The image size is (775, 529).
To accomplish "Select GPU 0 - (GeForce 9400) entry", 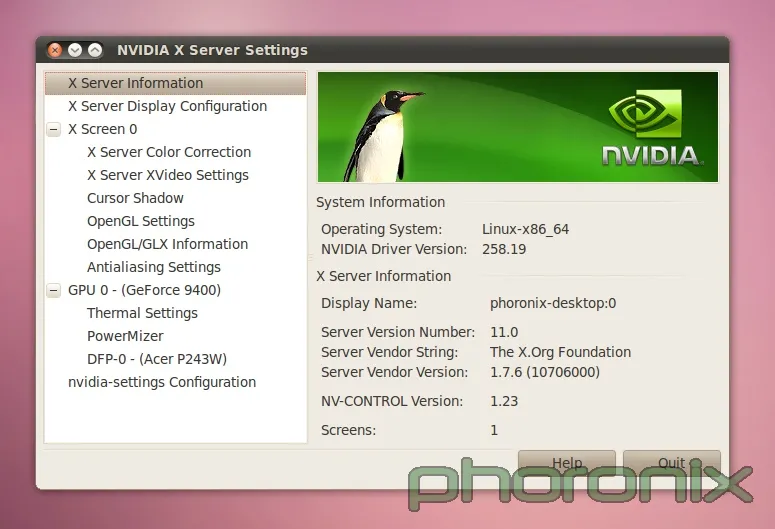I will click(x=144, y=290).
